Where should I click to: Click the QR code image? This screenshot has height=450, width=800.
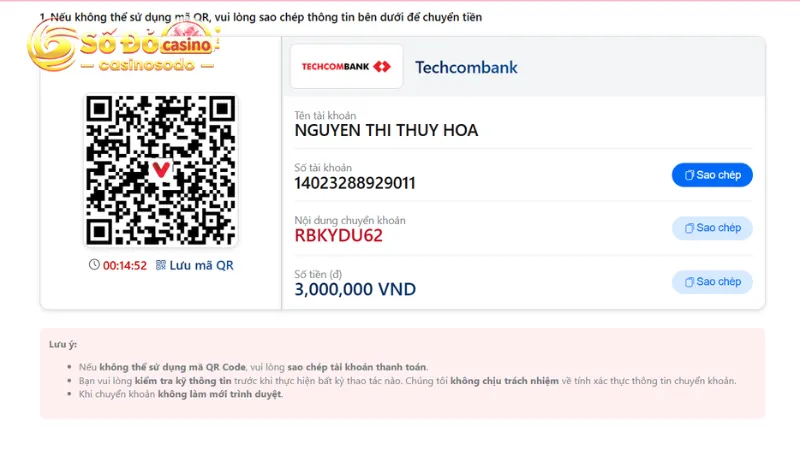click(161, 170)
